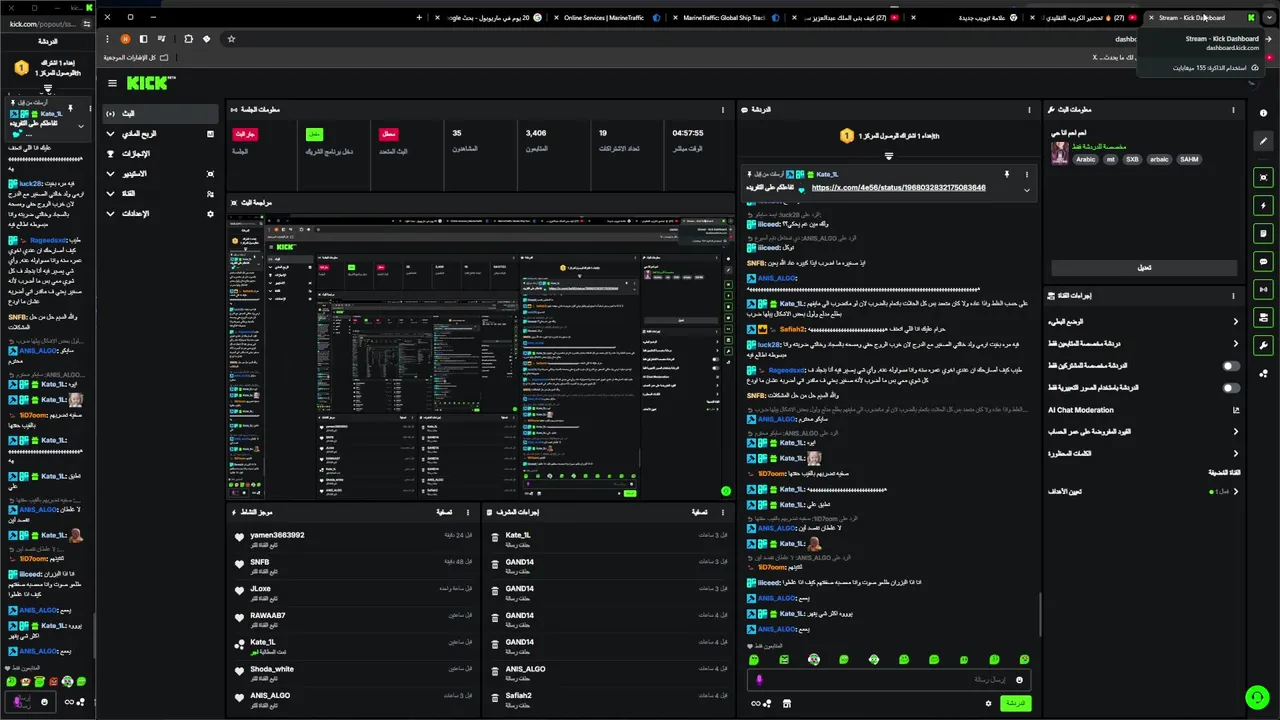Open the browser tab list dropdown
The image size is (1280, 720).
click(1269, 17)
